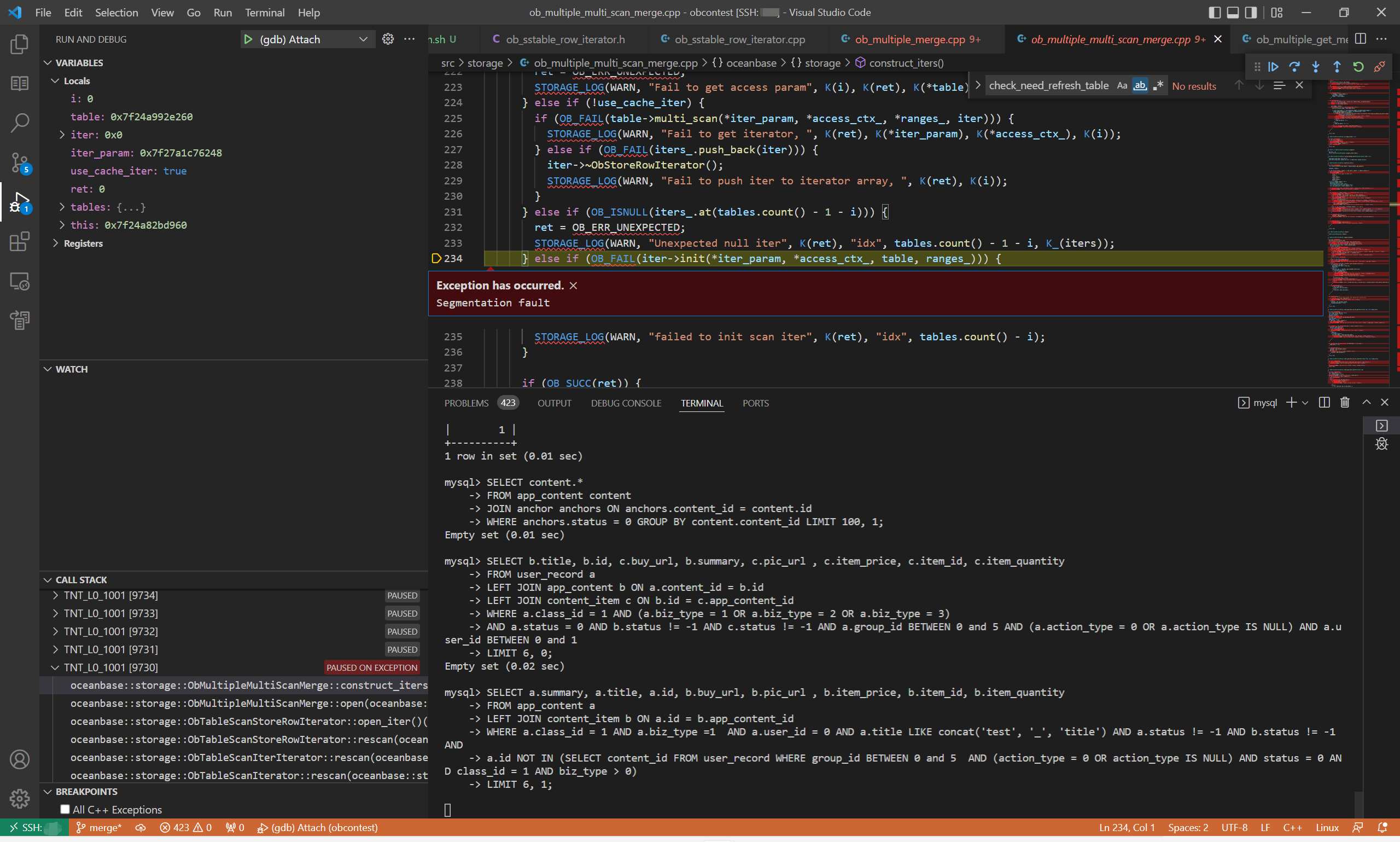The image size is (1400, 842).
Task: Open PORTS panel tab
Action: 755,403
